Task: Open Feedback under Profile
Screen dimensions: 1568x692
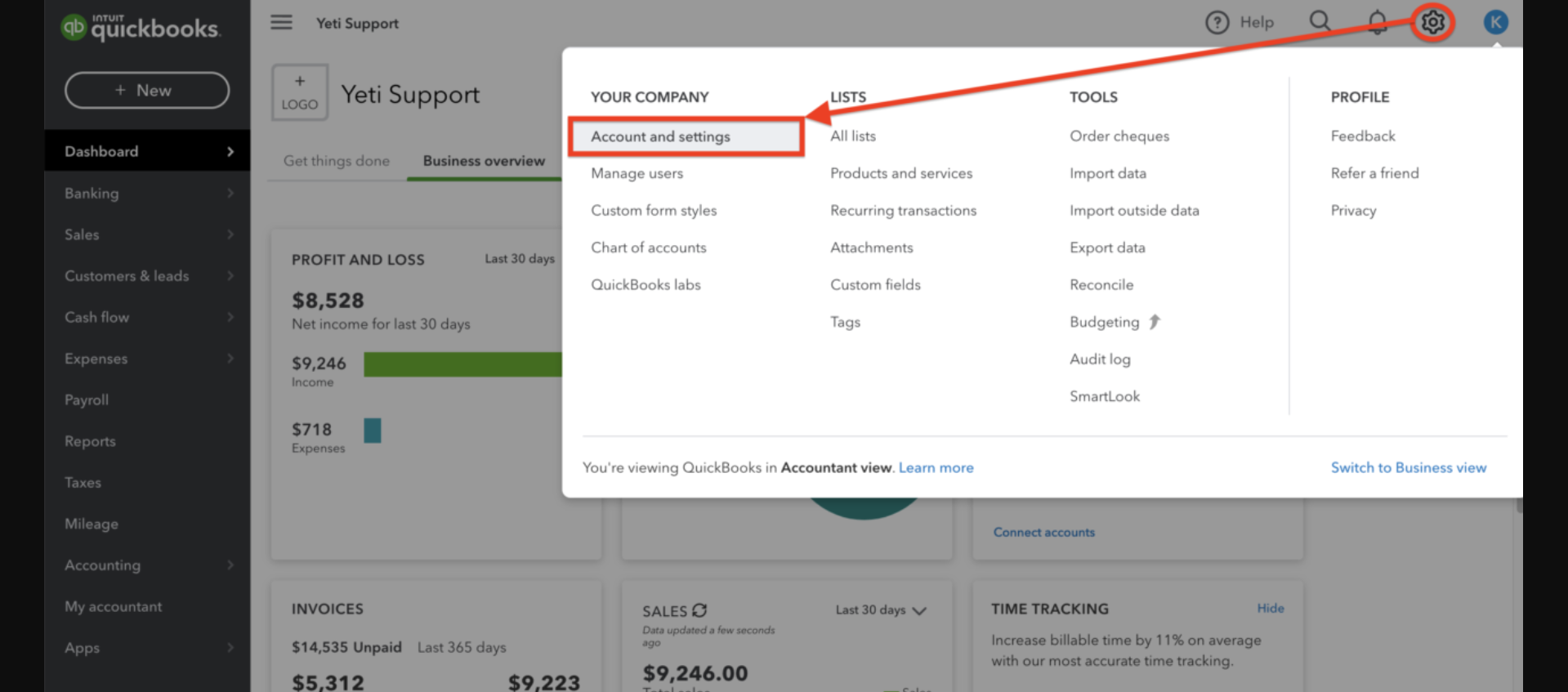Action: click(x=1362, y=136)
